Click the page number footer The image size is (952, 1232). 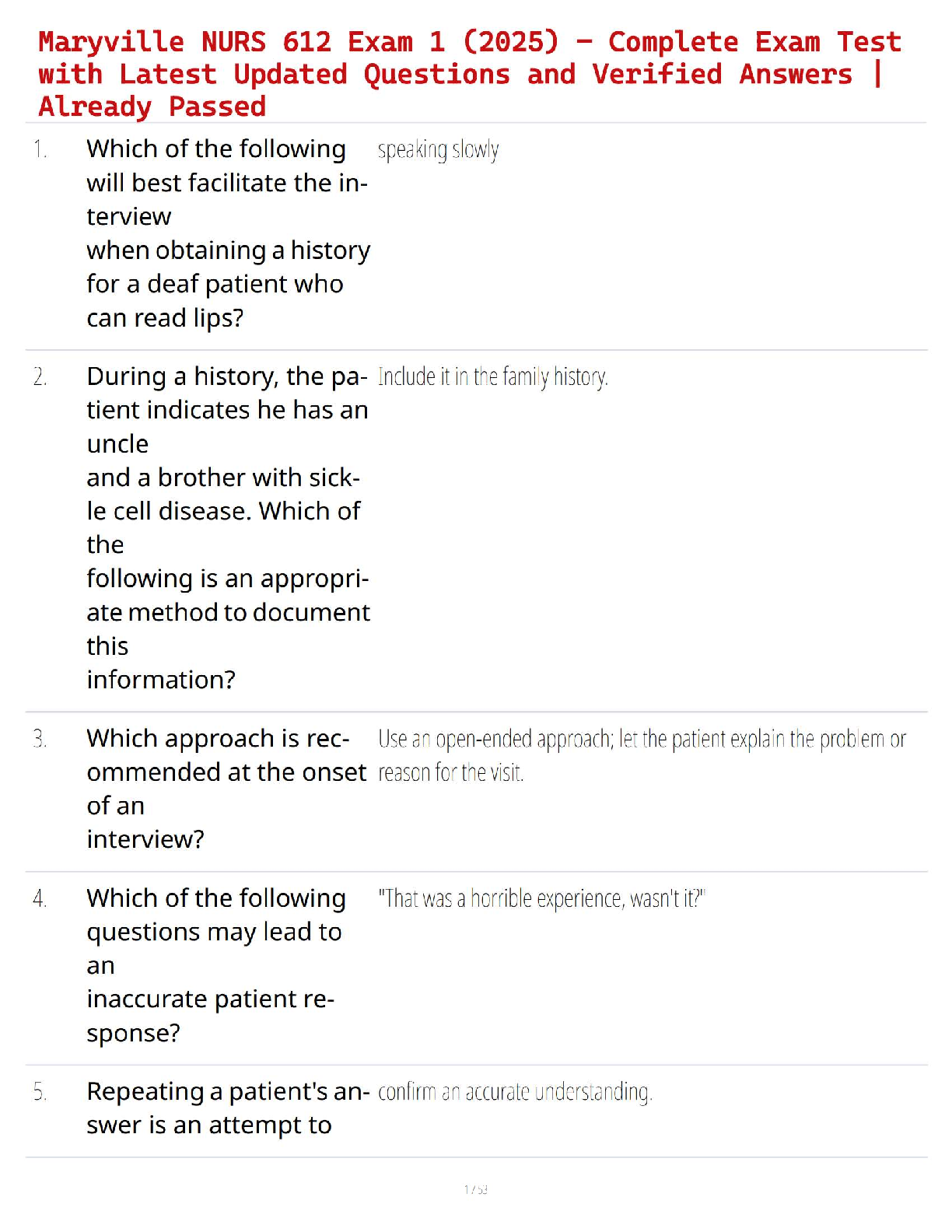coord(475,1189)
